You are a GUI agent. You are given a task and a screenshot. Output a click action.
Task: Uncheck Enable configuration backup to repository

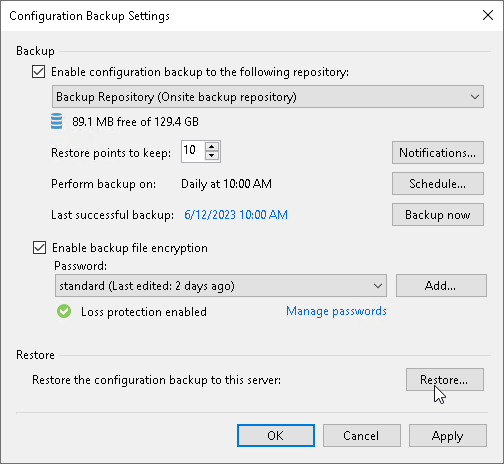39,72
